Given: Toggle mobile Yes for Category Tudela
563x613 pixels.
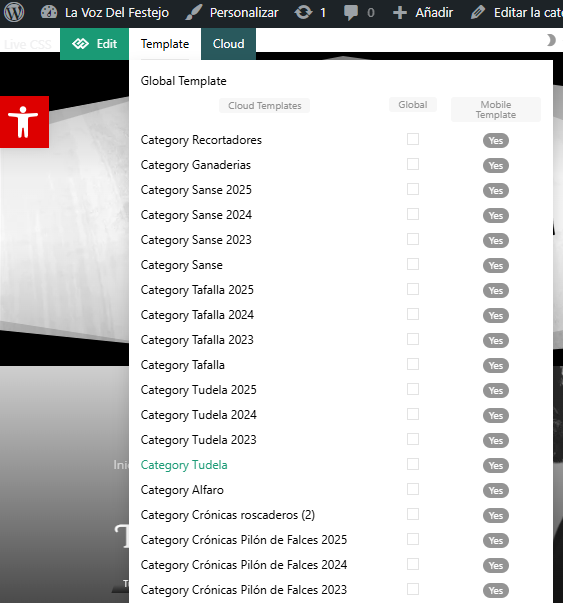Looking at the screenshot, I should coord(496,466).
